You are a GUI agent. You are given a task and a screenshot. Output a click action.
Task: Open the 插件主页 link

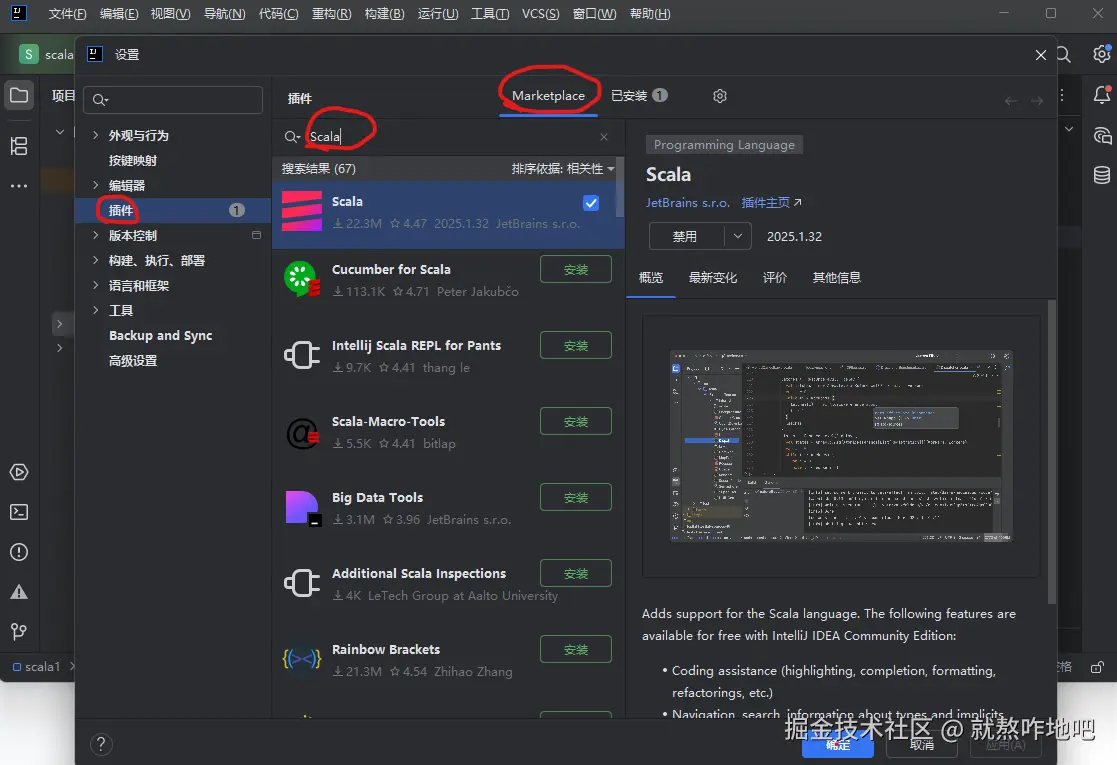point(771,203)
